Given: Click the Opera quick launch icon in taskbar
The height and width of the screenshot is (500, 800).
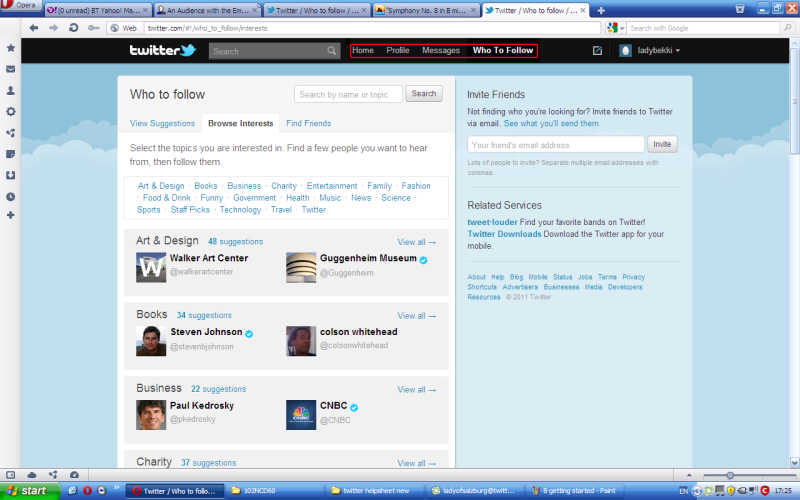Looking at the screenshot, I should pyautogui.click(x=87, y=490).
